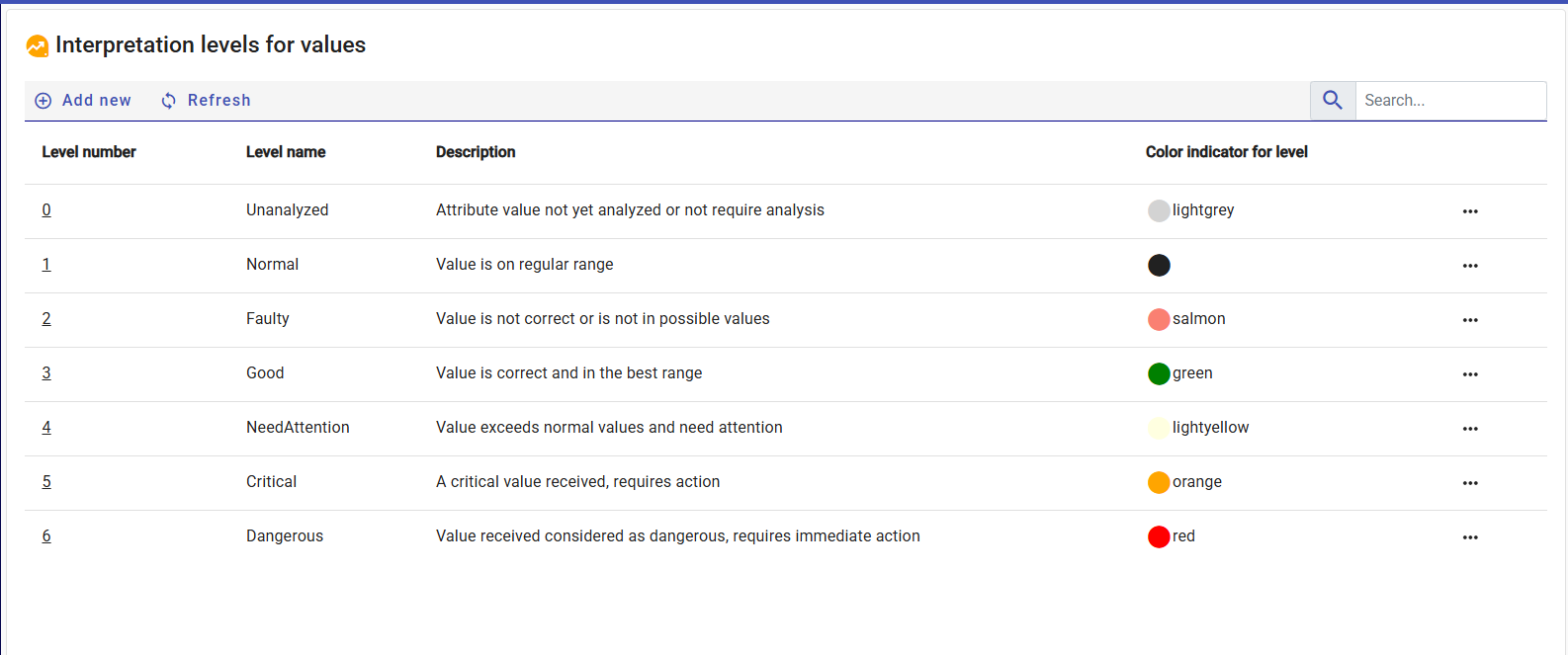Sort by Level name column header

(286, 152)
